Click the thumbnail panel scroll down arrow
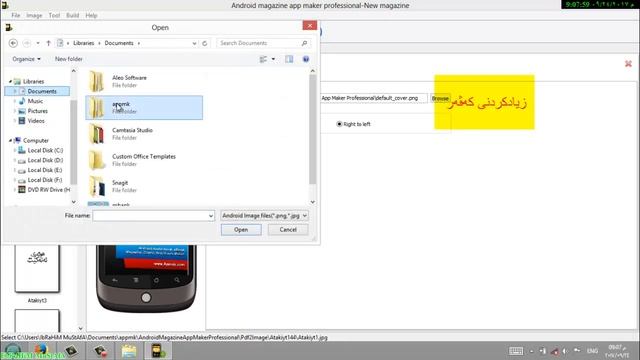Viewport: 640px width, 360px height. tap(80, 328)
